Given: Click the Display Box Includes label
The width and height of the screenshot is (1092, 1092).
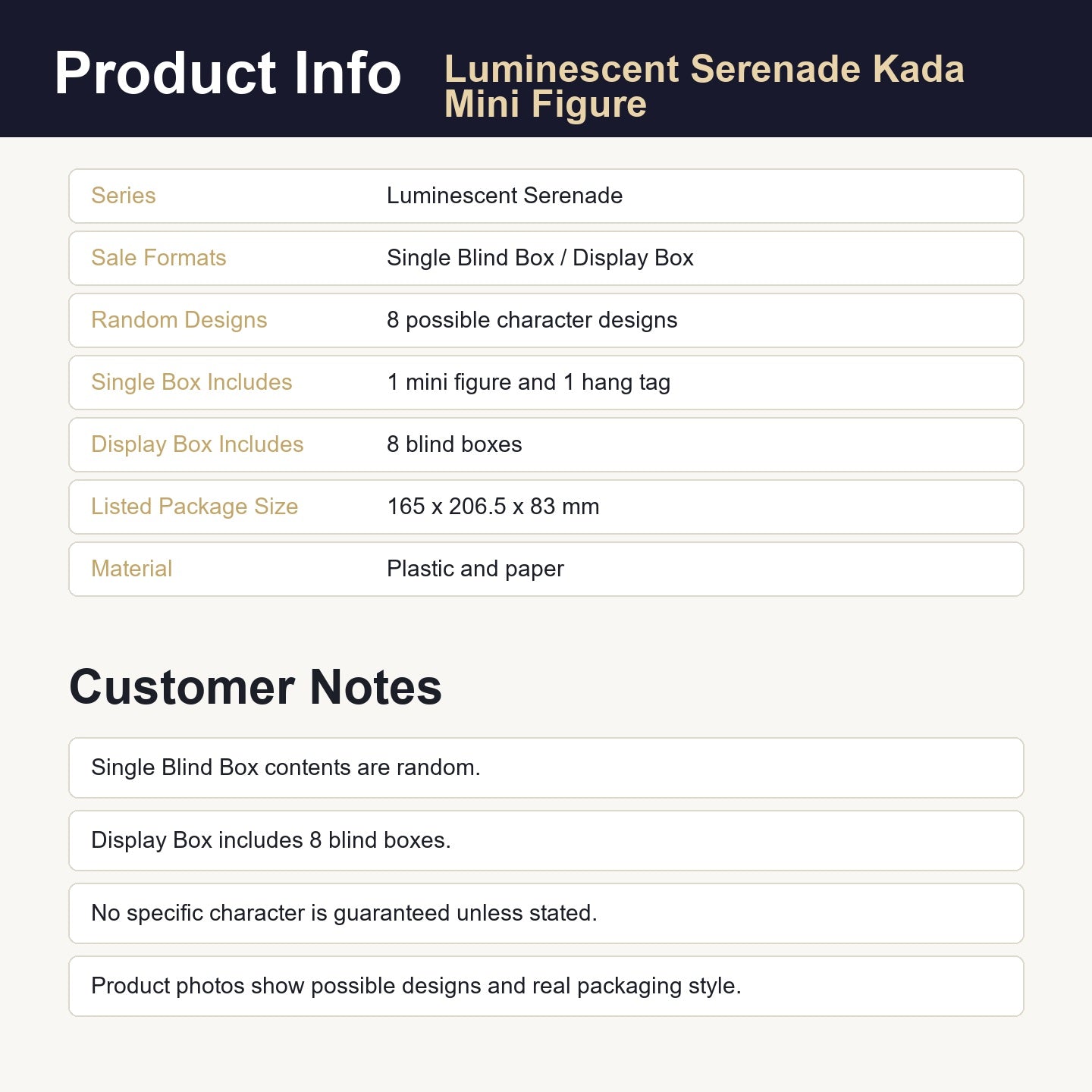Looking at the screenshot, I should tap(197, 444).
